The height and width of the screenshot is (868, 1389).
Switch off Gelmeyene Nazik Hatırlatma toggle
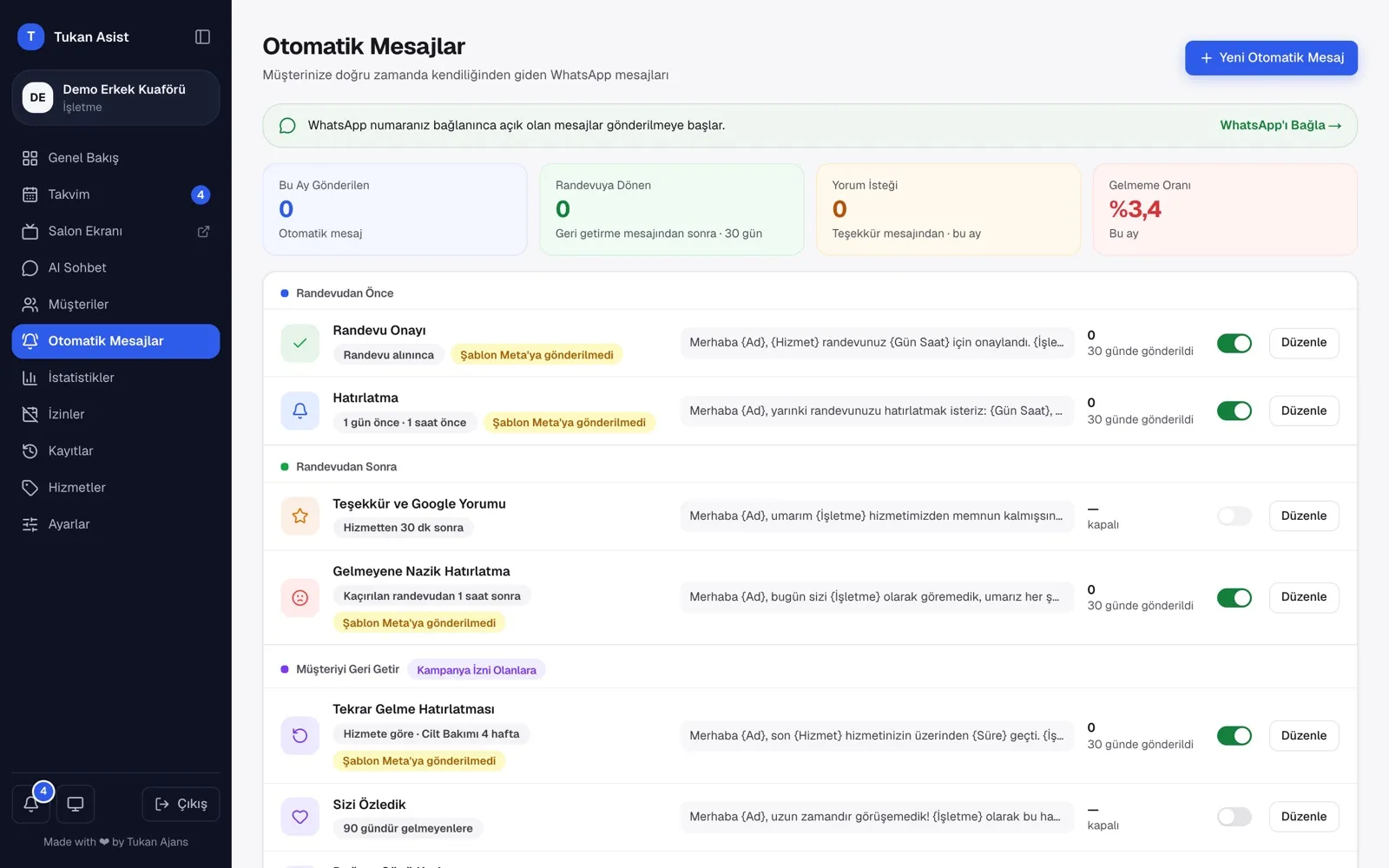[x=1234, y=597]
